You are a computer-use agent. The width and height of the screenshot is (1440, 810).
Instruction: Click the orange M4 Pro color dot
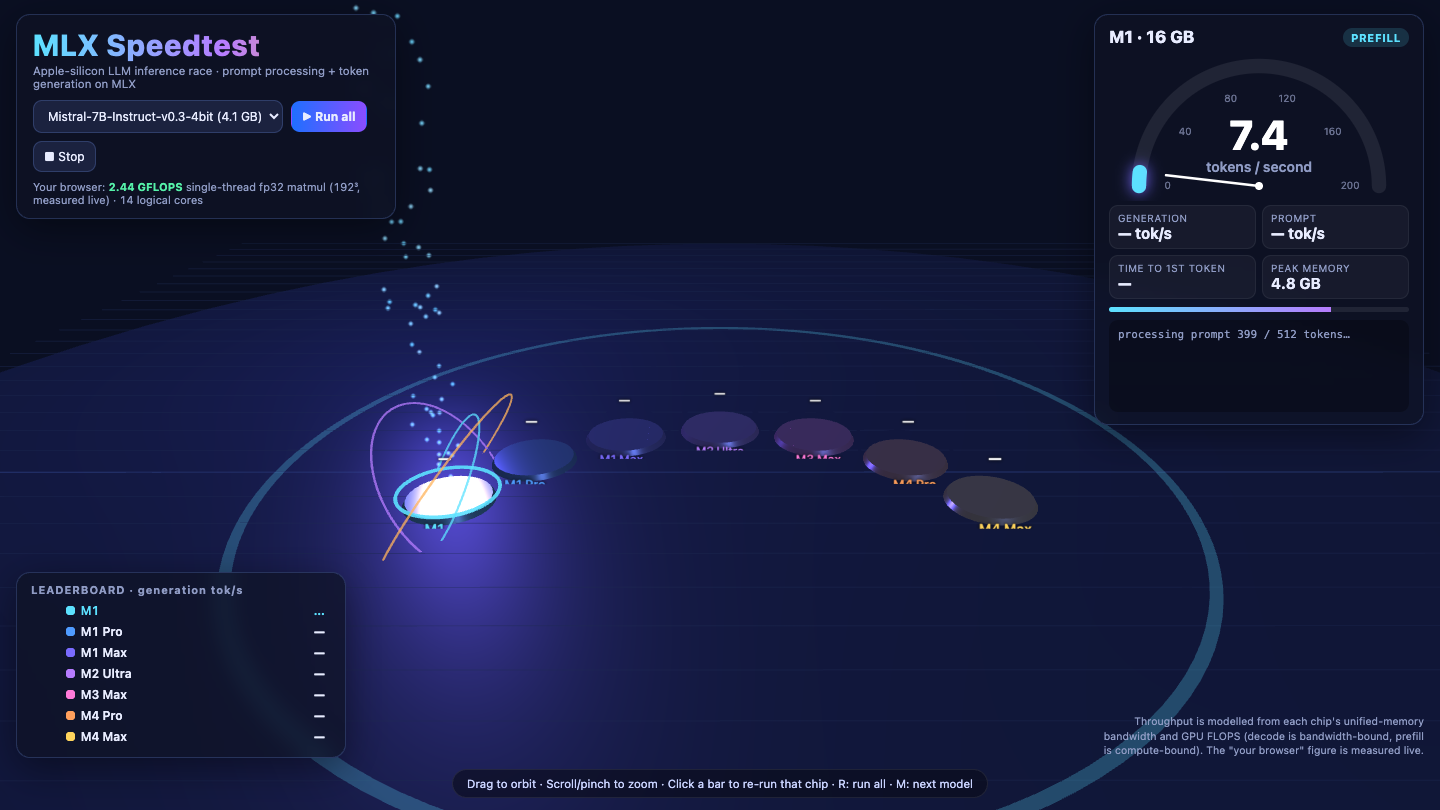(71, 716)
